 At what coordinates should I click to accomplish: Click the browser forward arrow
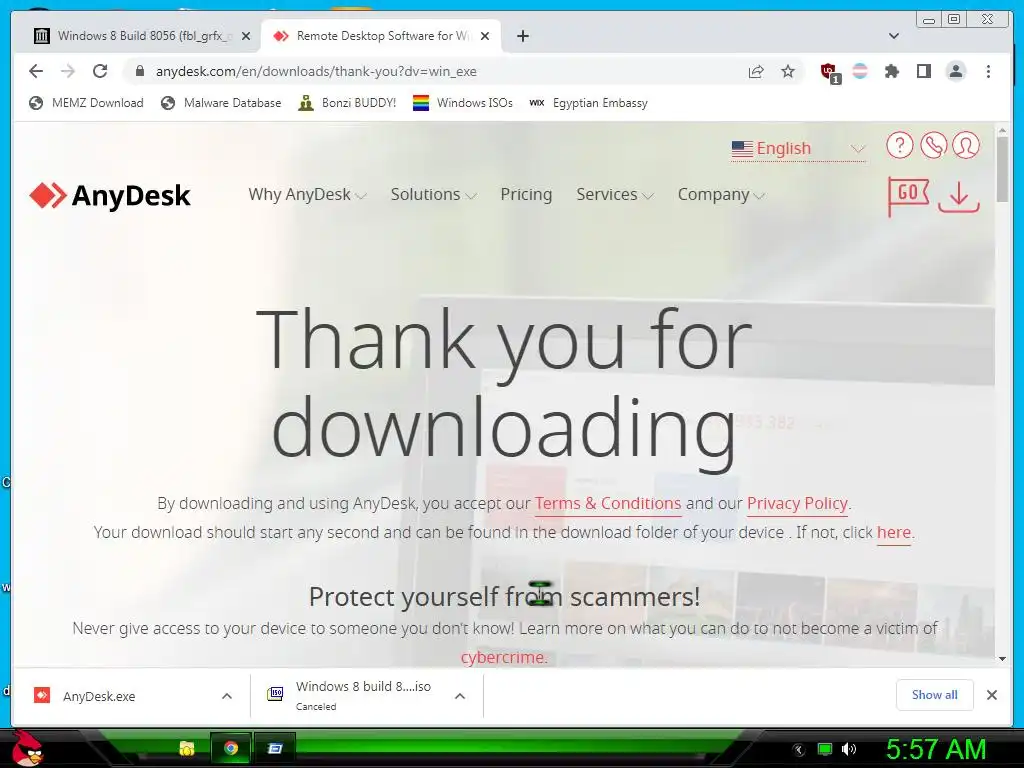point(68,71)
